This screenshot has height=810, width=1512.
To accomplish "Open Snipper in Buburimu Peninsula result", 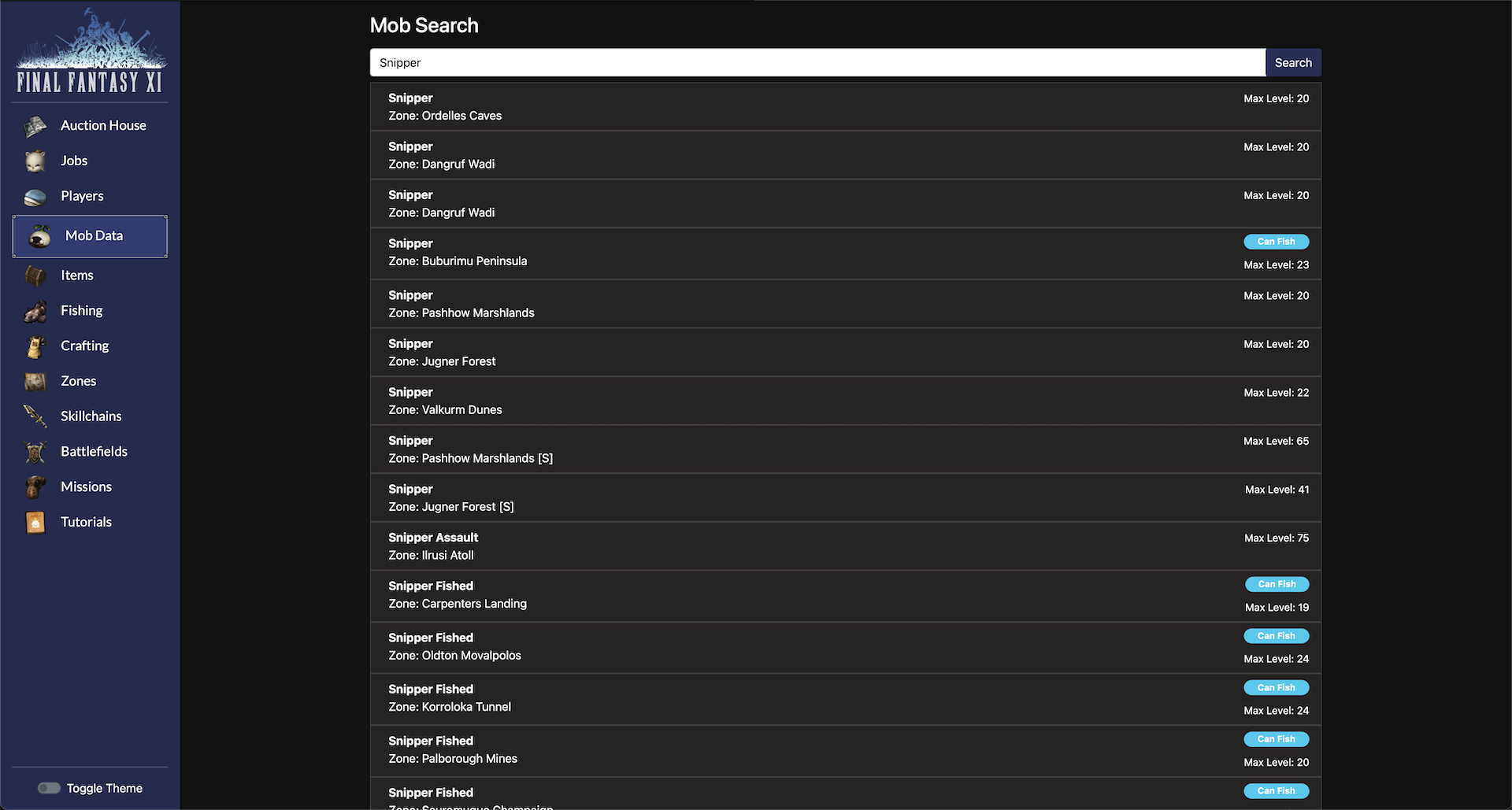I will point(846,253).
